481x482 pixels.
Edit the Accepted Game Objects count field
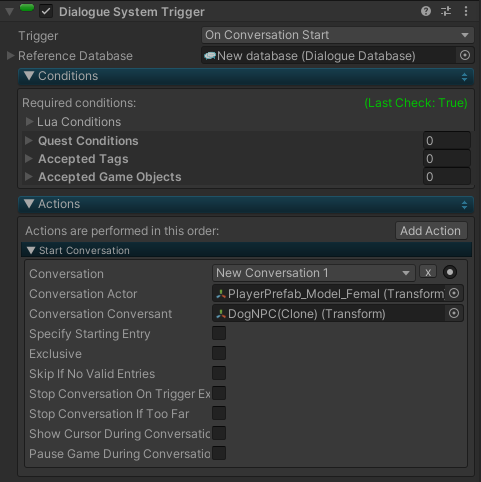[x=447, y=176]
